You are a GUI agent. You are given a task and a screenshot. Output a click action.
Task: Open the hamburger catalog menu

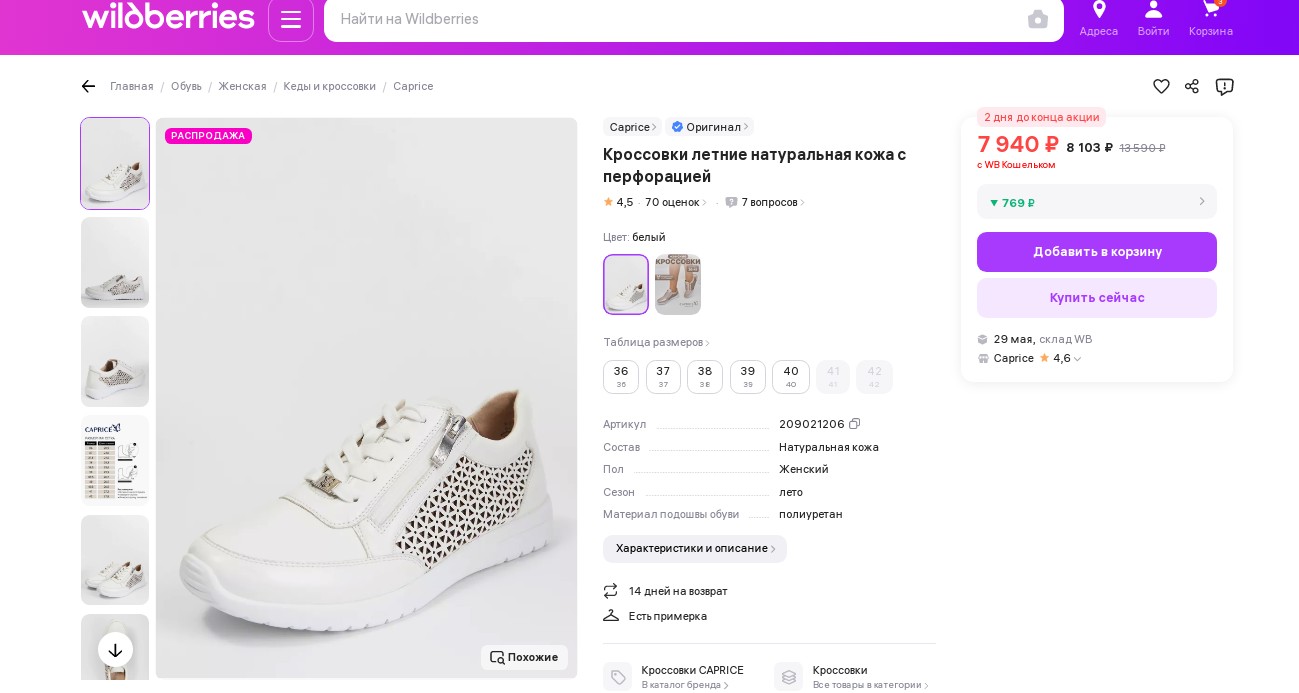tap(291, 19)
